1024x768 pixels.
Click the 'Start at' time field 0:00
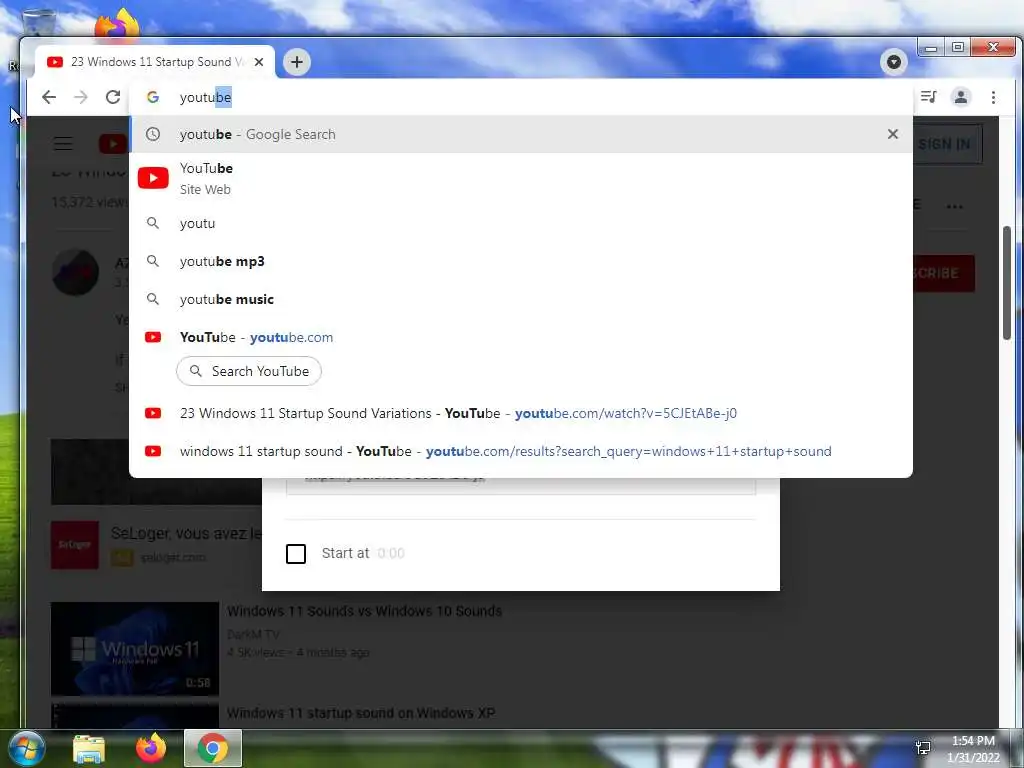coord(391,553)
